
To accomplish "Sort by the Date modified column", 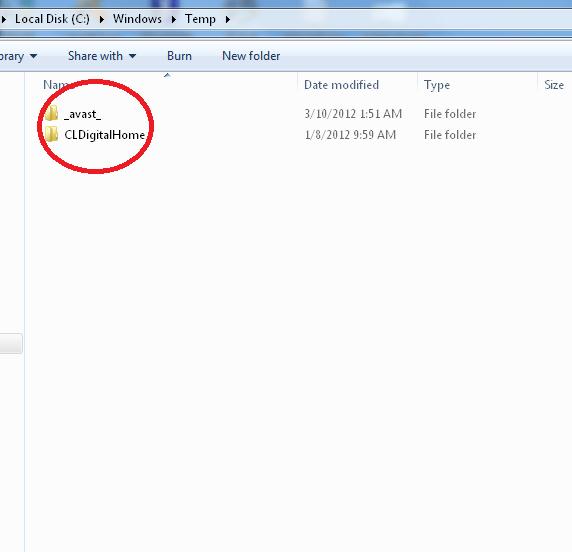I will pyautogui.click(x=341, y=85).
